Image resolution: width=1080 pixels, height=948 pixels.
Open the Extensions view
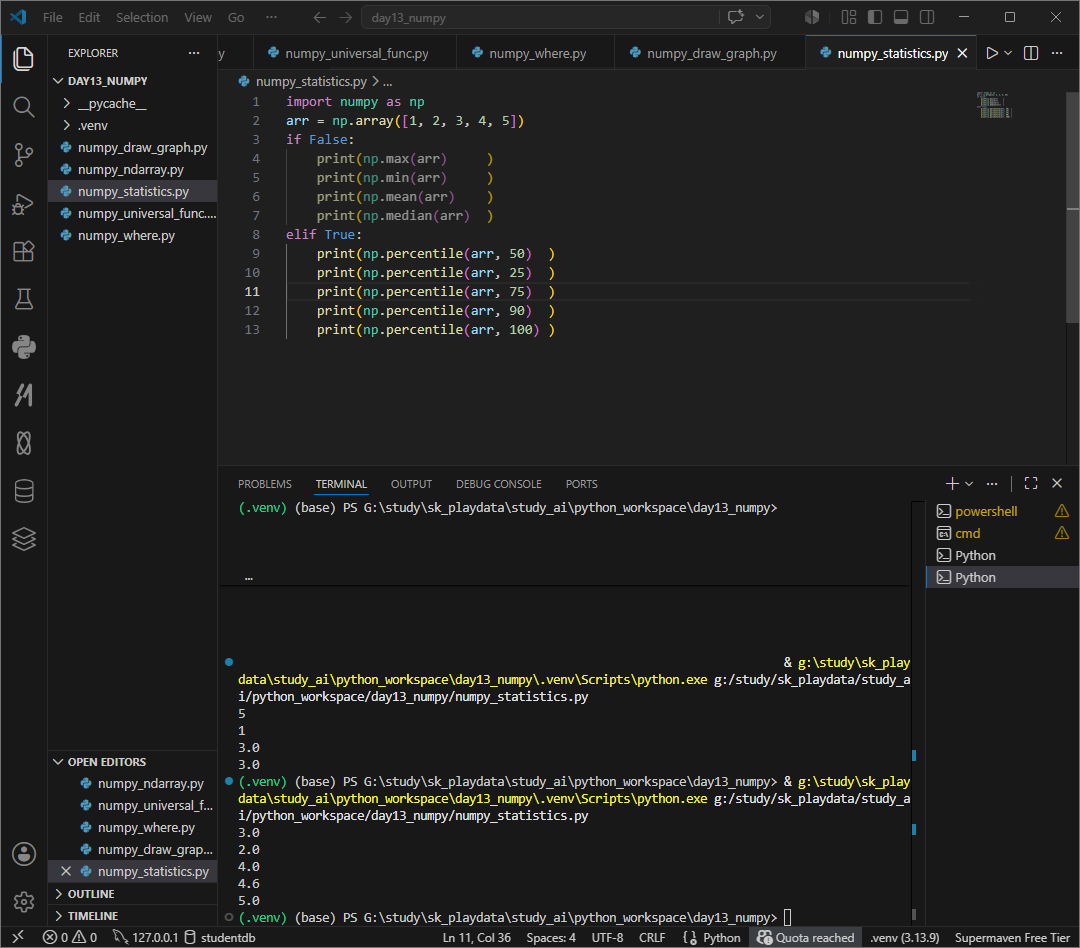coord(23,251)
